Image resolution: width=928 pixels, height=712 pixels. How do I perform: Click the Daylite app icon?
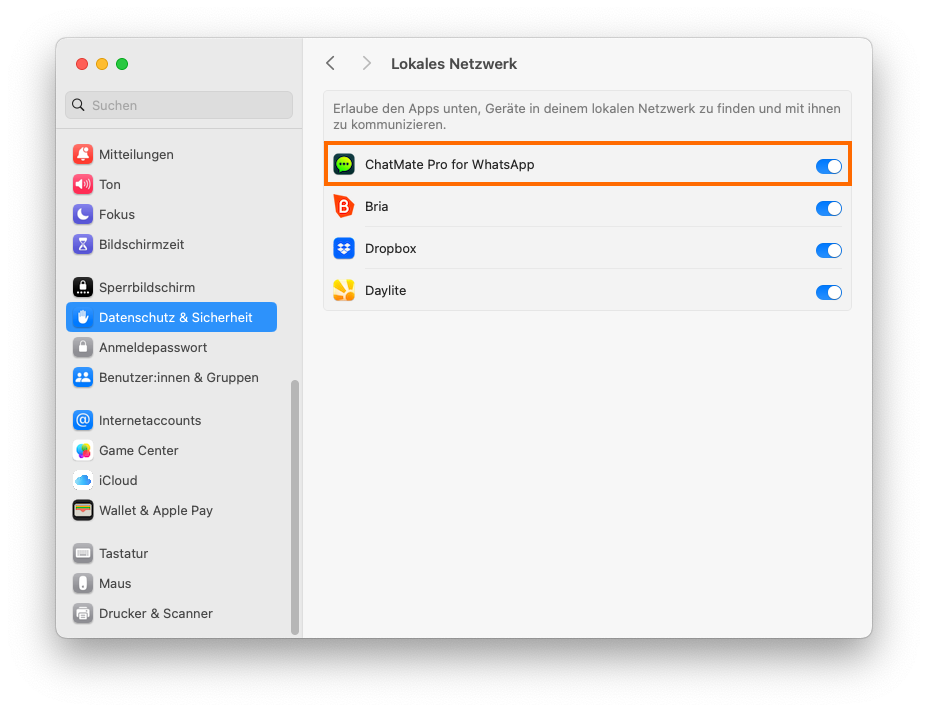(344, 291)
